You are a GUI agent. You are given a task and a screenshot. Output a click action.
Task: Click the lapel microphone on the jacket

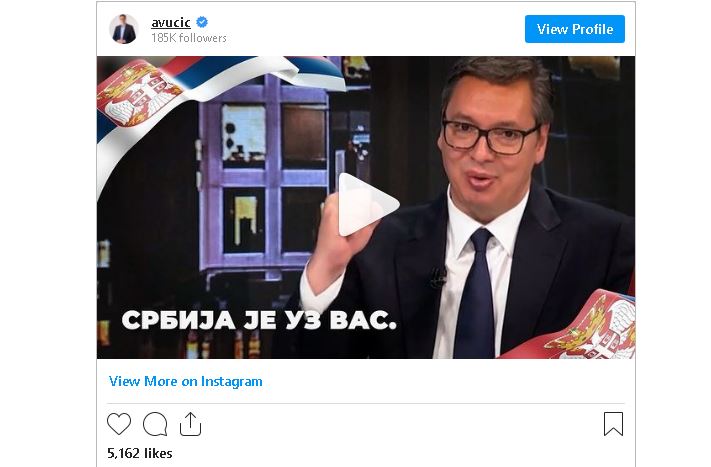[x=438, y=277]
